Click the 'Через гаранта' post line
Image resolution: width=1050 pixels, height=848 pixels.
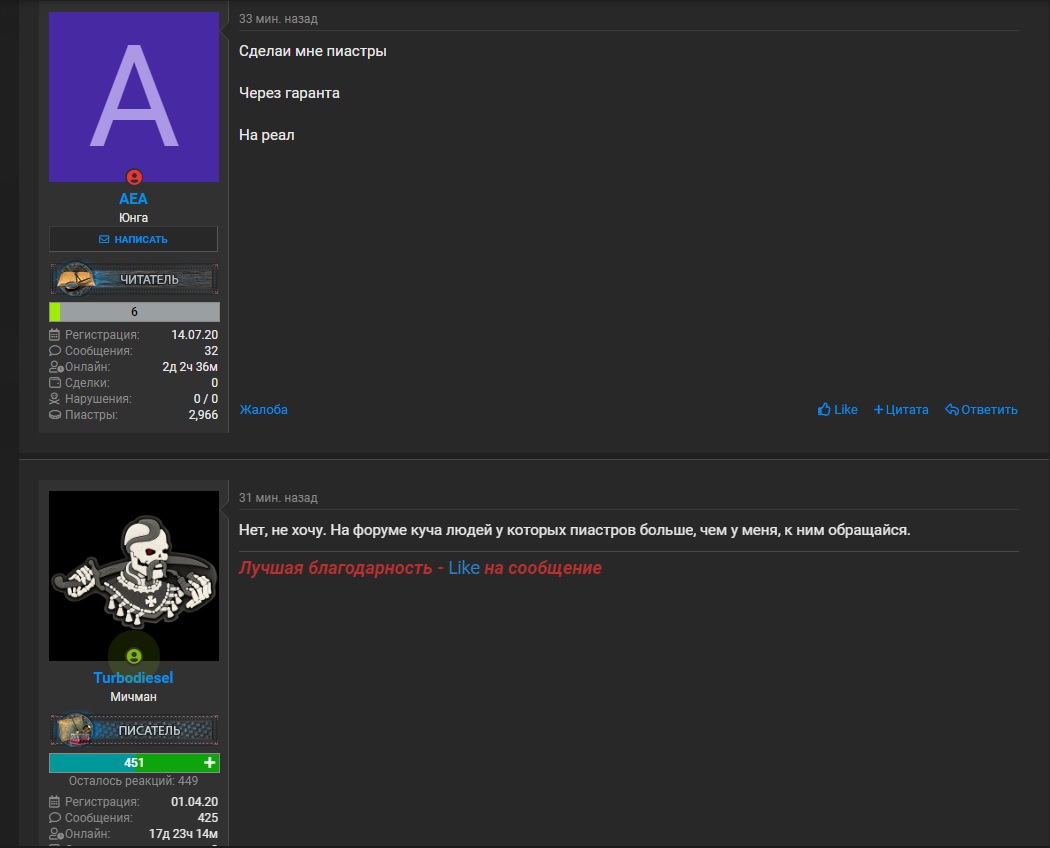tap(289, 93)
